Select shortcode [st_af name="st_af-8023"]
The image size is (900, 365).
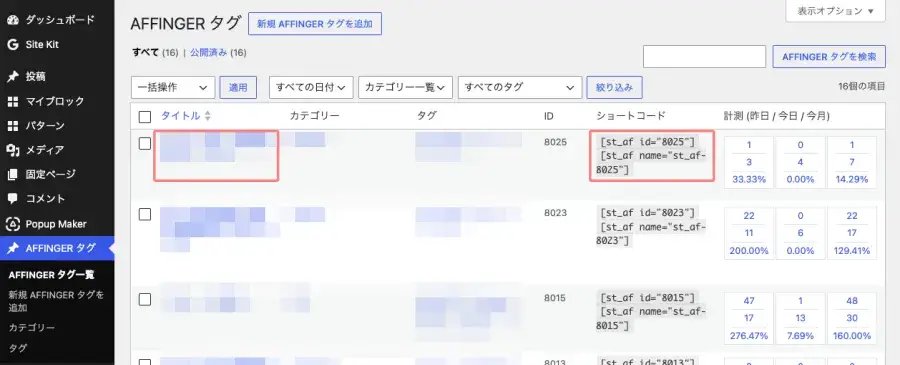tap(651, 234)
